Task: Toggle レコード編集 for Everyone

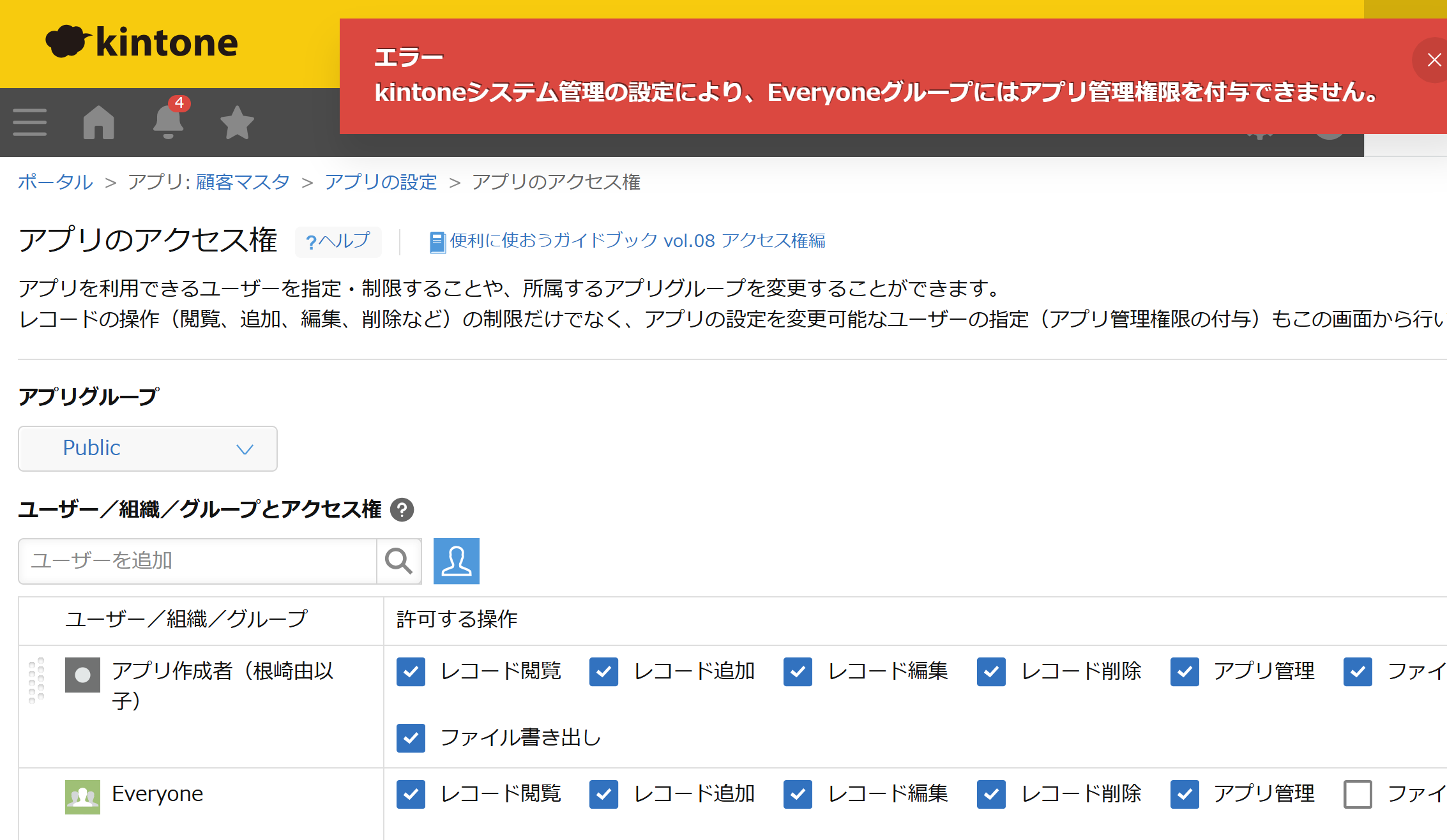Action: 798,794
